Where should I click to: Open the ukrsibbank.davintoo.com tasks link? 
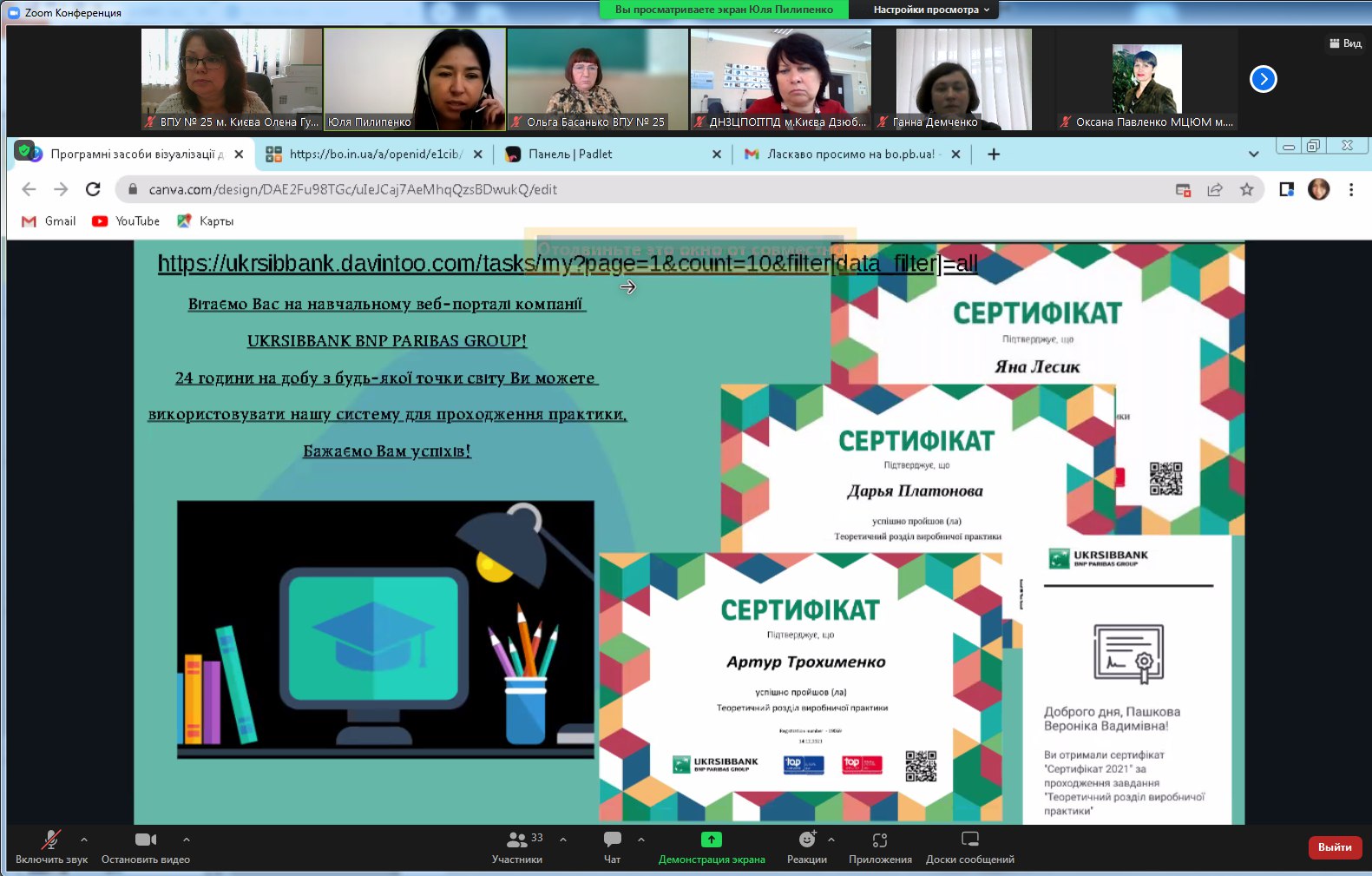coord(568,263)
